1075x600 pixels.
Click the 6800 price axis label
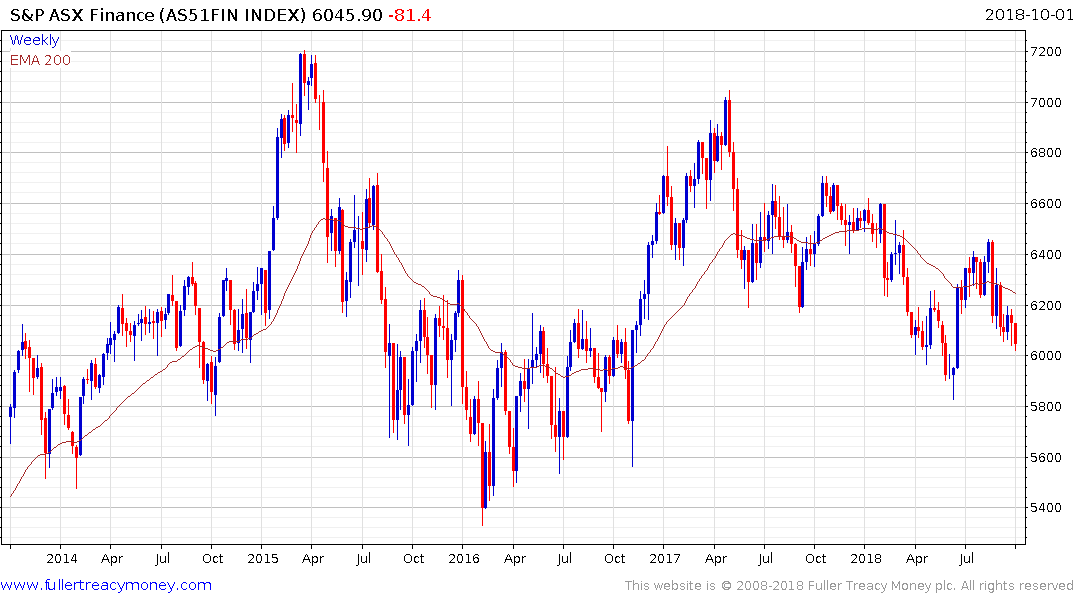click(1046, 153)
